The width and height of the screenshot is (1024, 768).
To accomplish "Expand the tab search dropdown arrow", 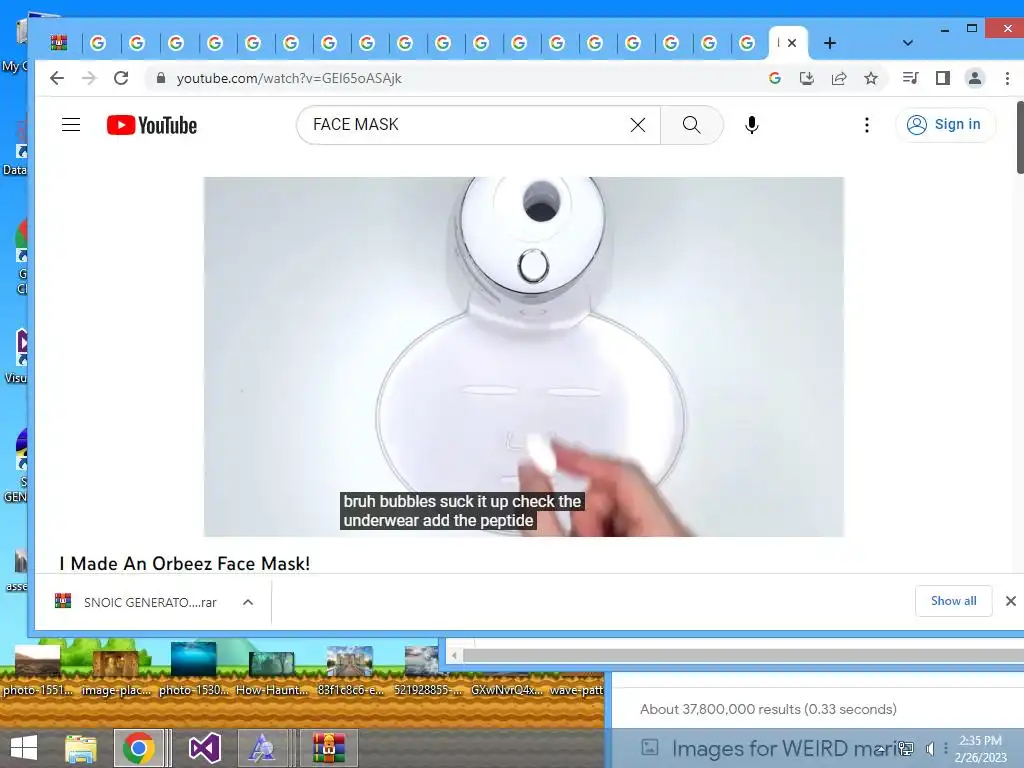I will tap(907, 43).
